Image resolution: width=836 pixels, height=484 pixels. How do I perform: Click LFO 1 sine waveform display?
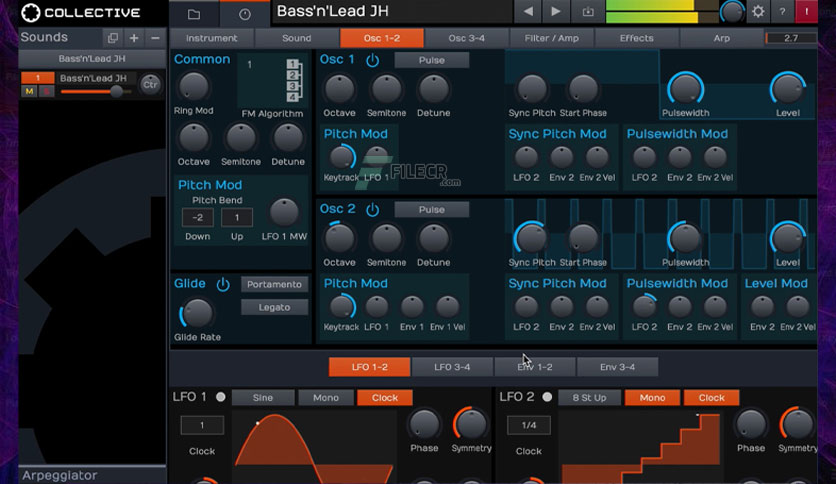point(315,447)
